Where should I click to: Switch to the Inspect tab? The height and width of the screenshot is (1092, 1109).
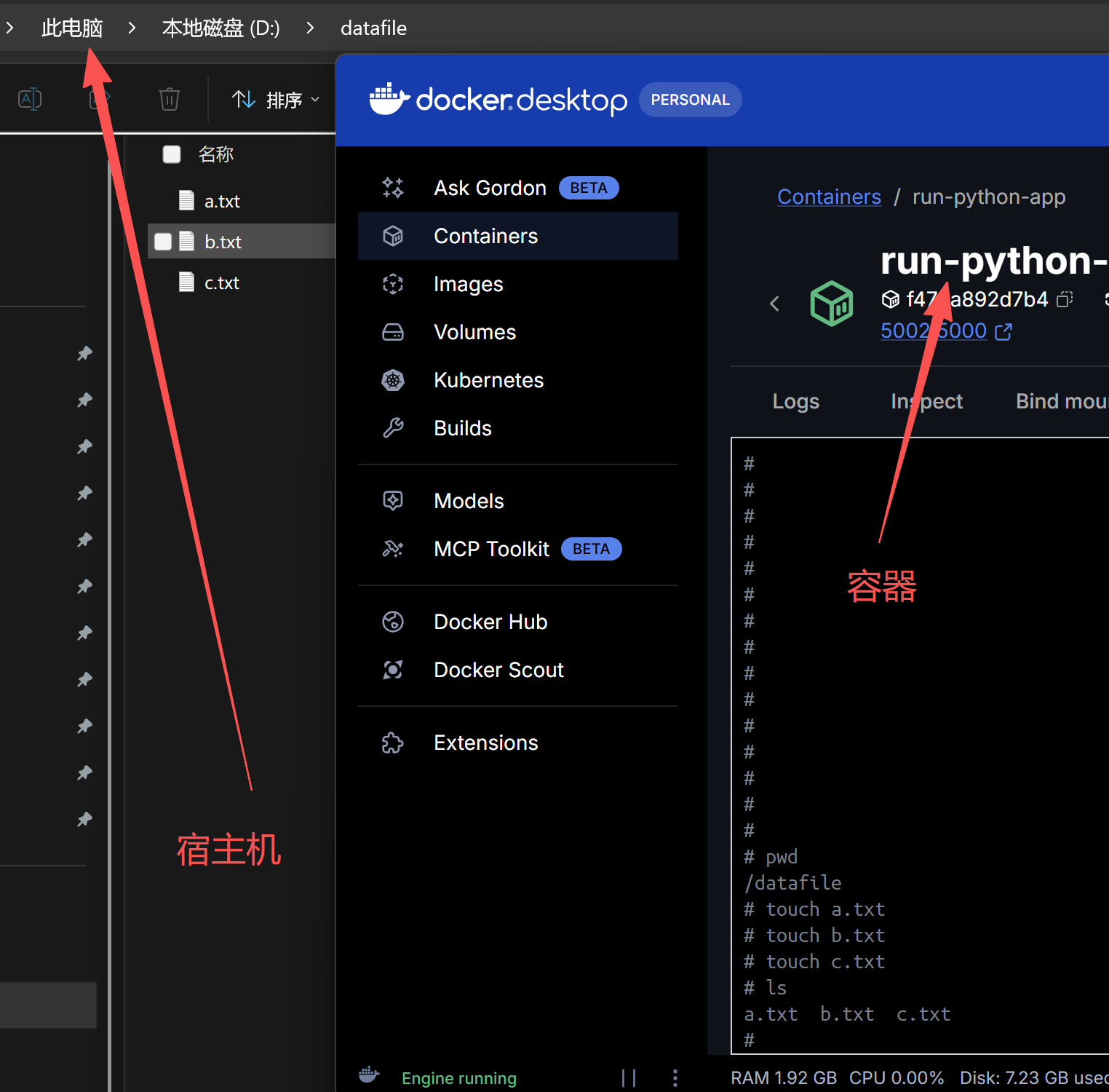point(926,401)
